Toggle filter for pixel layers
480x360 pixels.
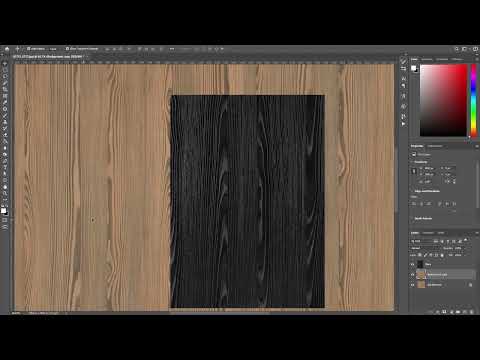pyautogui.click(x=436, y=241)
